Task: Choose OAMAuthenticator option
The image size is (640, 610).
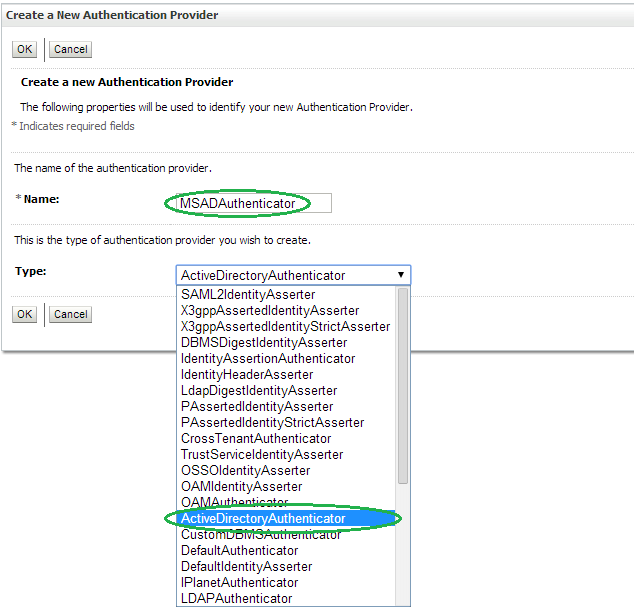Action: point(286,502)
